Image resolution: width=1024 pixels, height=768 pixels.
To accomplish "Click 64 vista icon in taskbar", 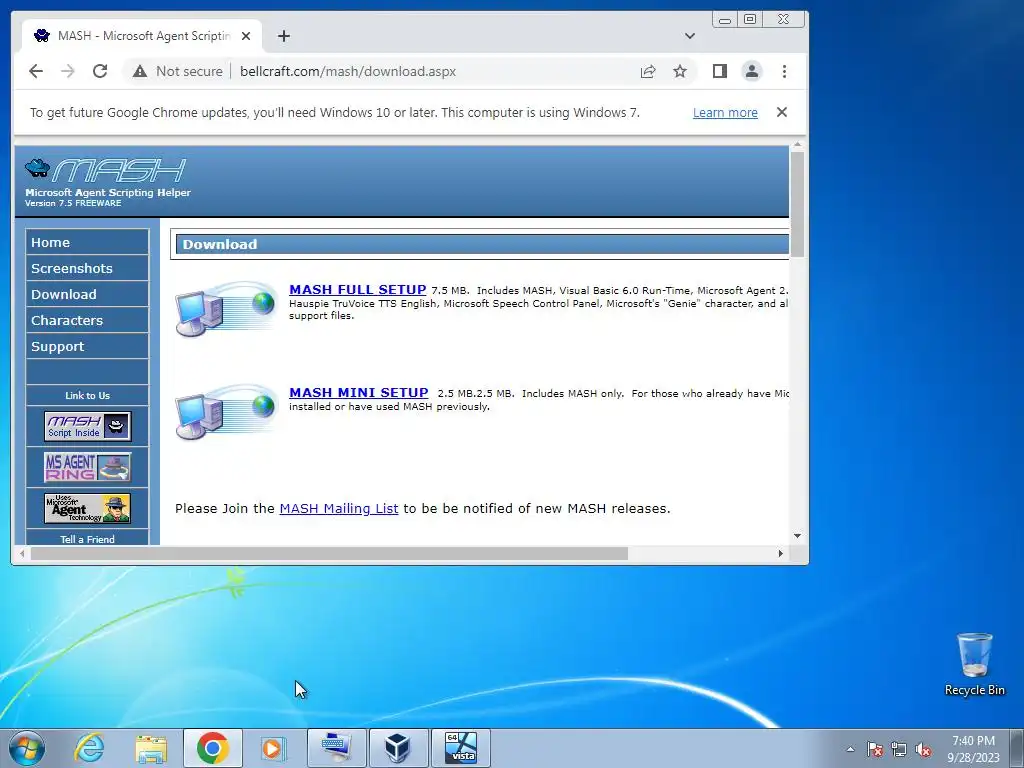I will pyautogui.click(x=460, y=748).
